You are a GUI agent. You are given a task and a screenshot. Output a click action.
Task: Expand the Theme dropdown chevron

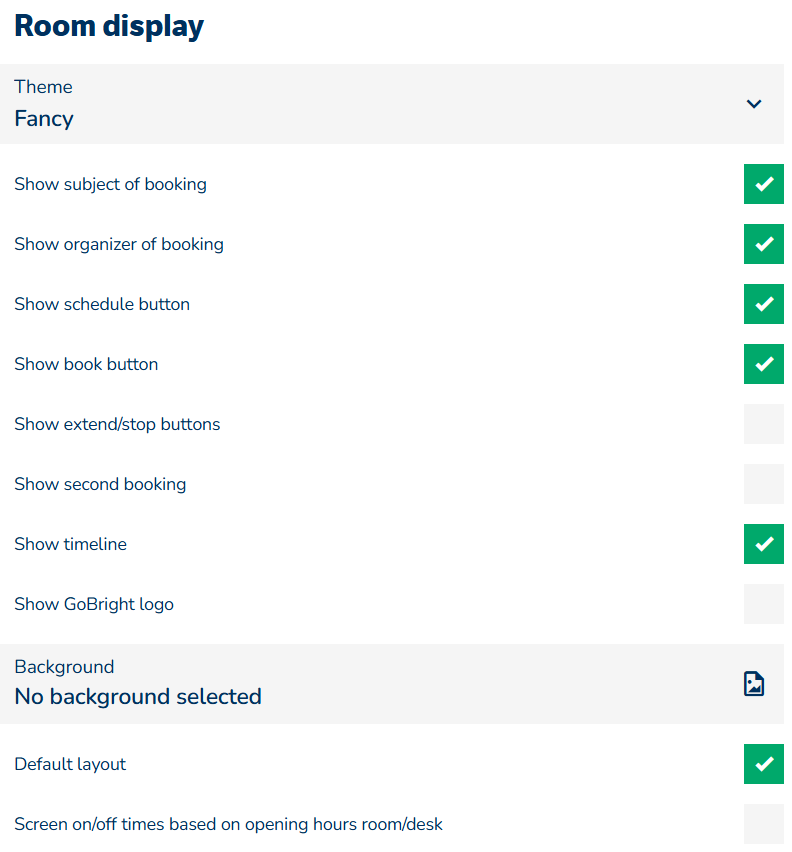(754, 104)
